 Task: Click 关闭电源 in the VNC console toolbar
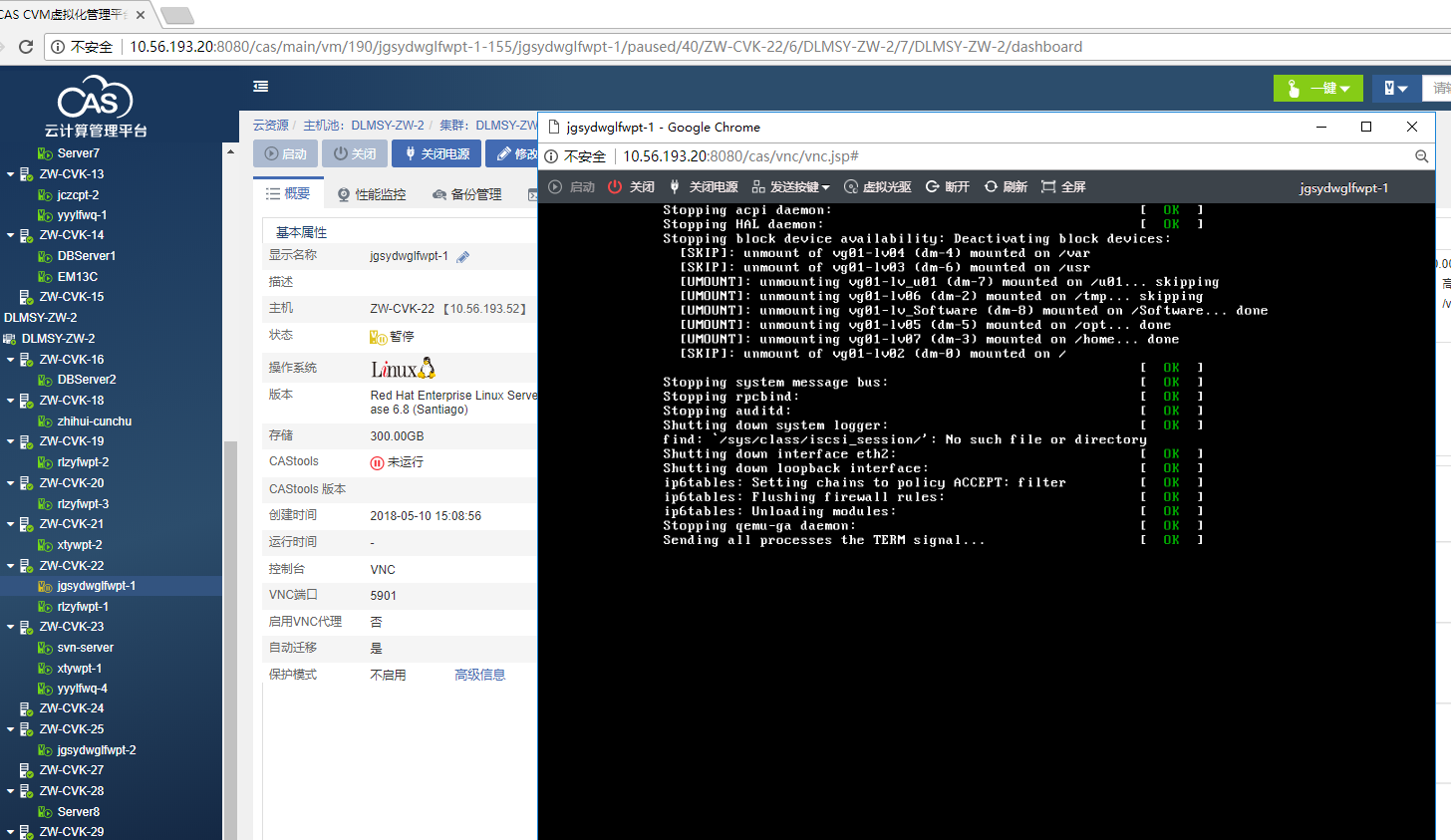704,187
